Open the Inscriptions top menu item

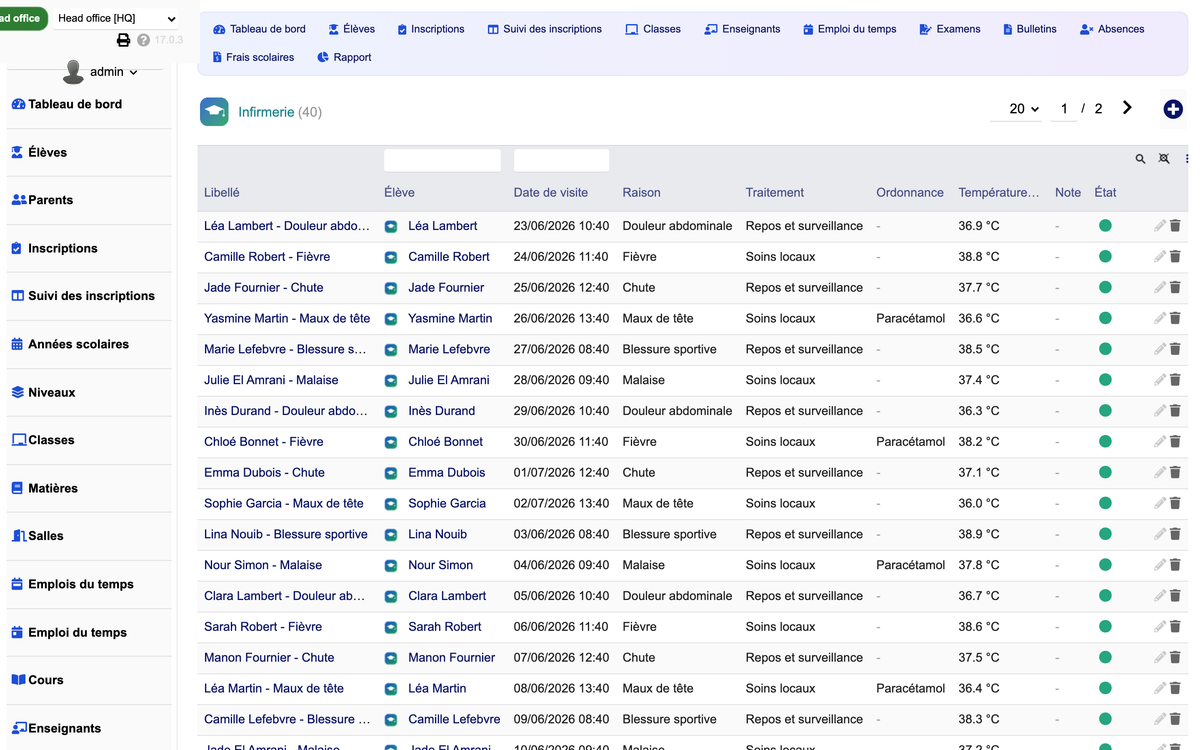pyautogui.click(x=431, y=29)
